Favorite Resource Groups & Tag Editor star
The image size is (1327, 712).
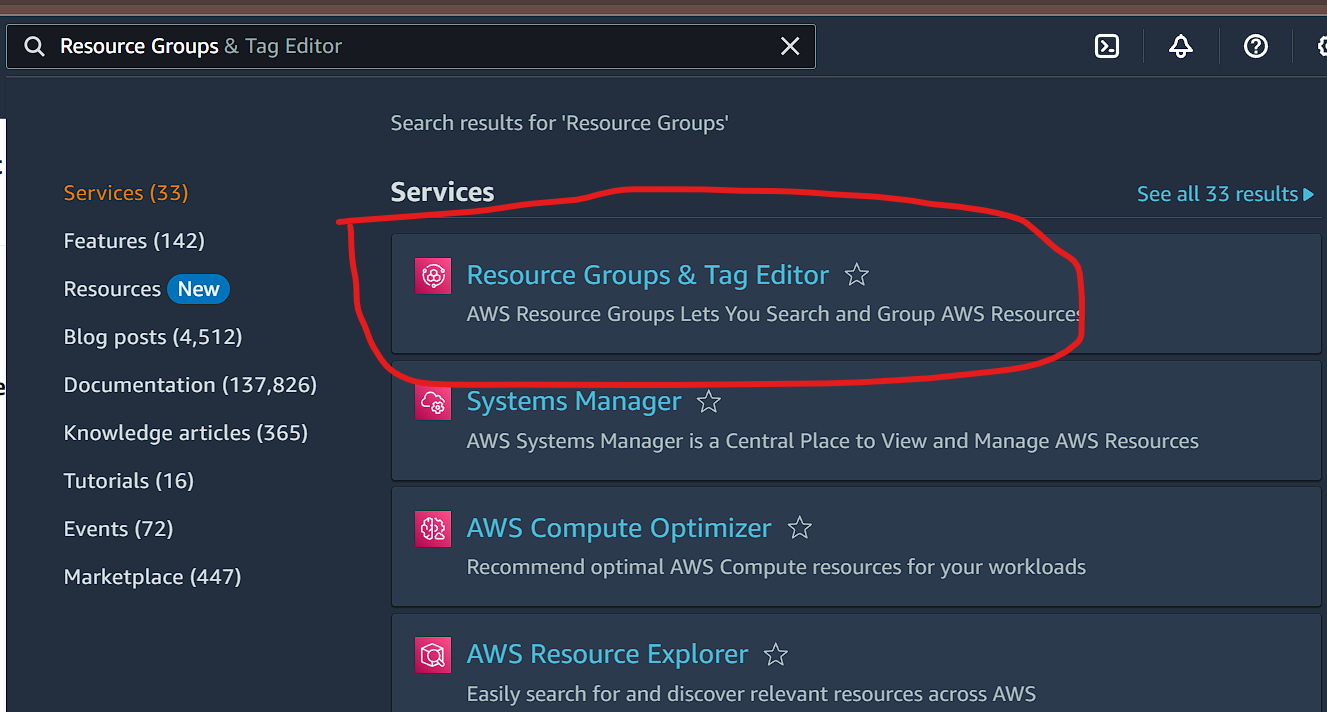click(857, 275)
